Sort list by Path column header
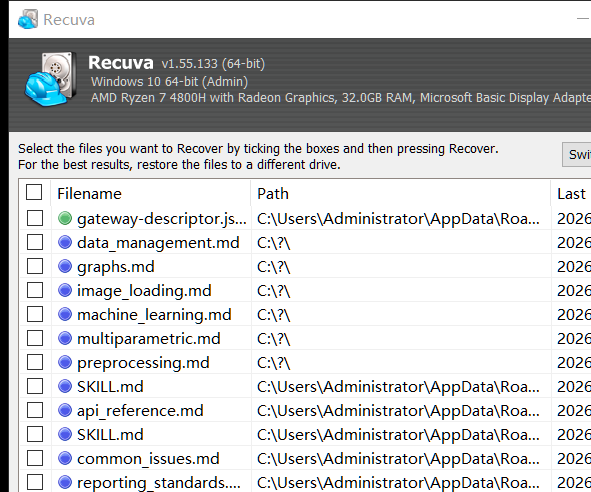 [x=401, y=193]
